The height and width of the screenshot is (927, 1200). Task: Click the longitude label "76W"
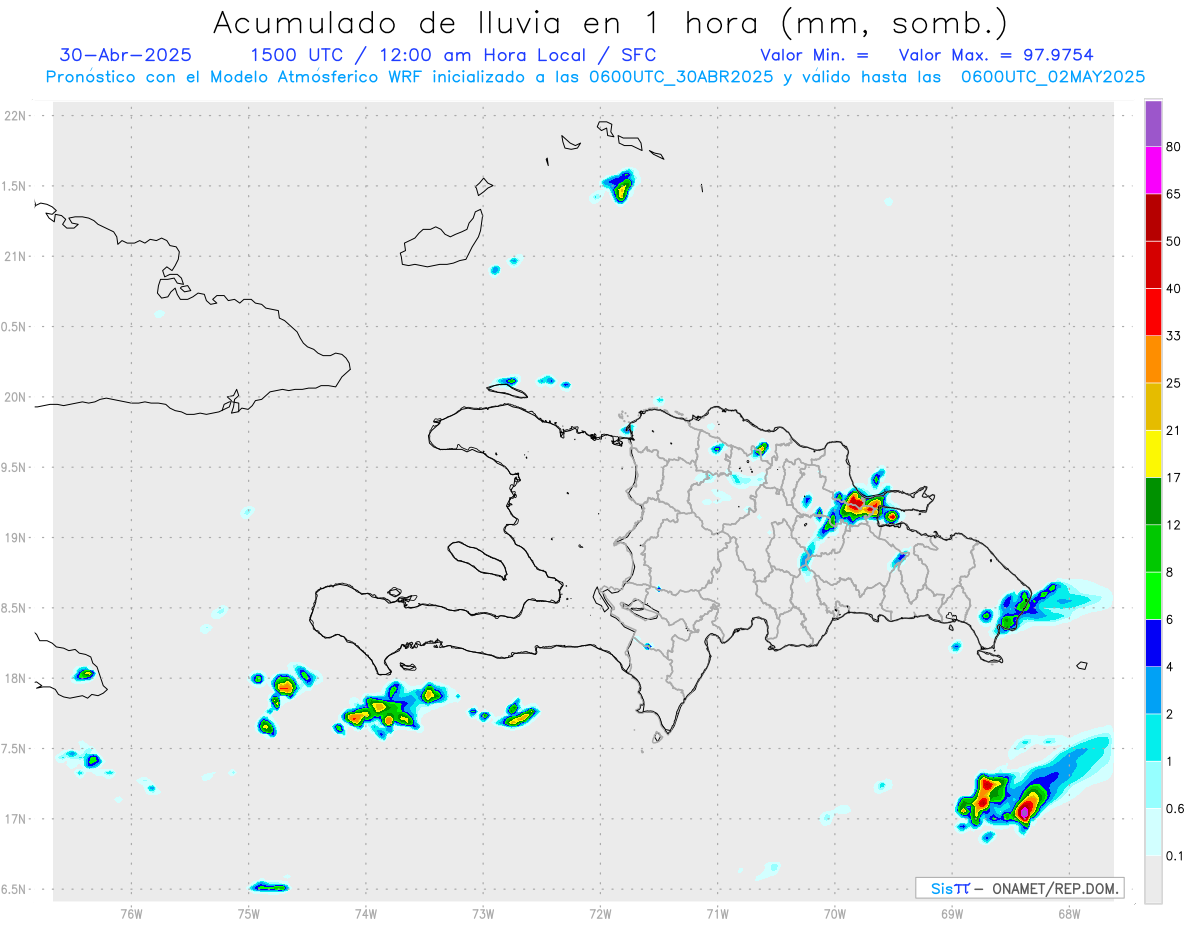131,912
